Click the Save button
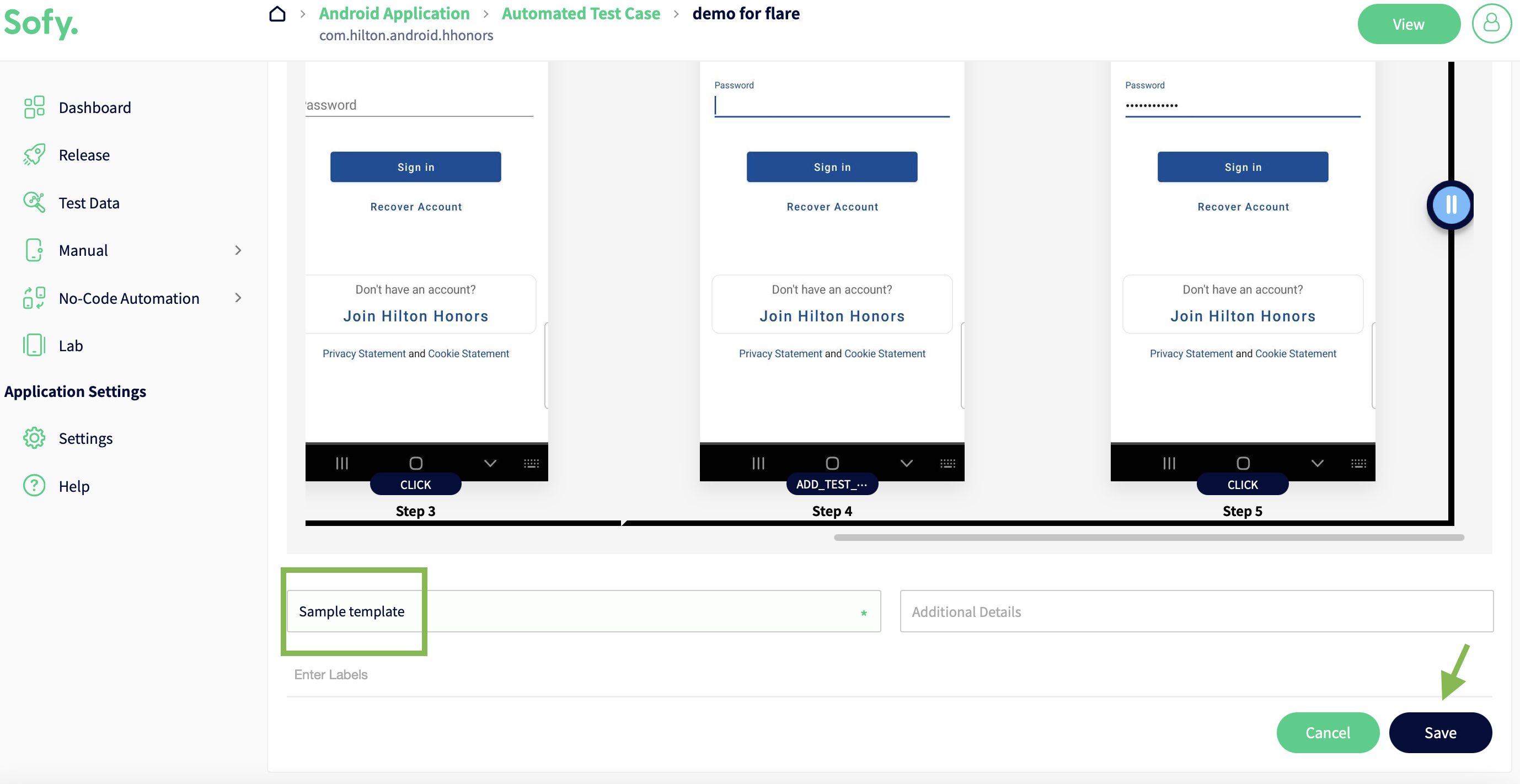Viewport: 1520px width, 784px height. [x=1439, y=732]
